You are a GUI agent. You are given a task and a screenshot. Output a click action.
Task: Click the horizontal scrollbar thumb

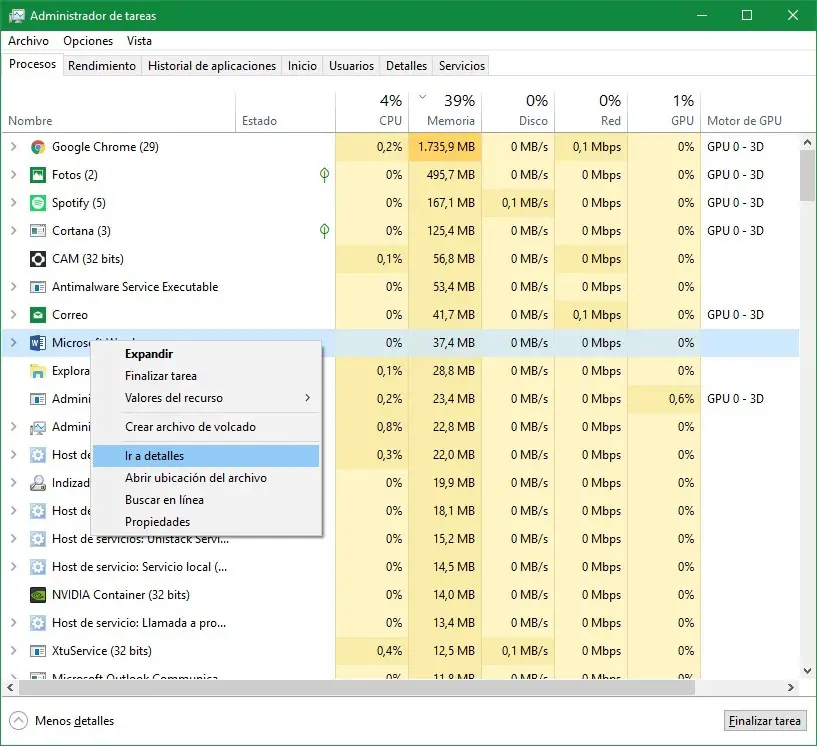click(x=357, y=688)
